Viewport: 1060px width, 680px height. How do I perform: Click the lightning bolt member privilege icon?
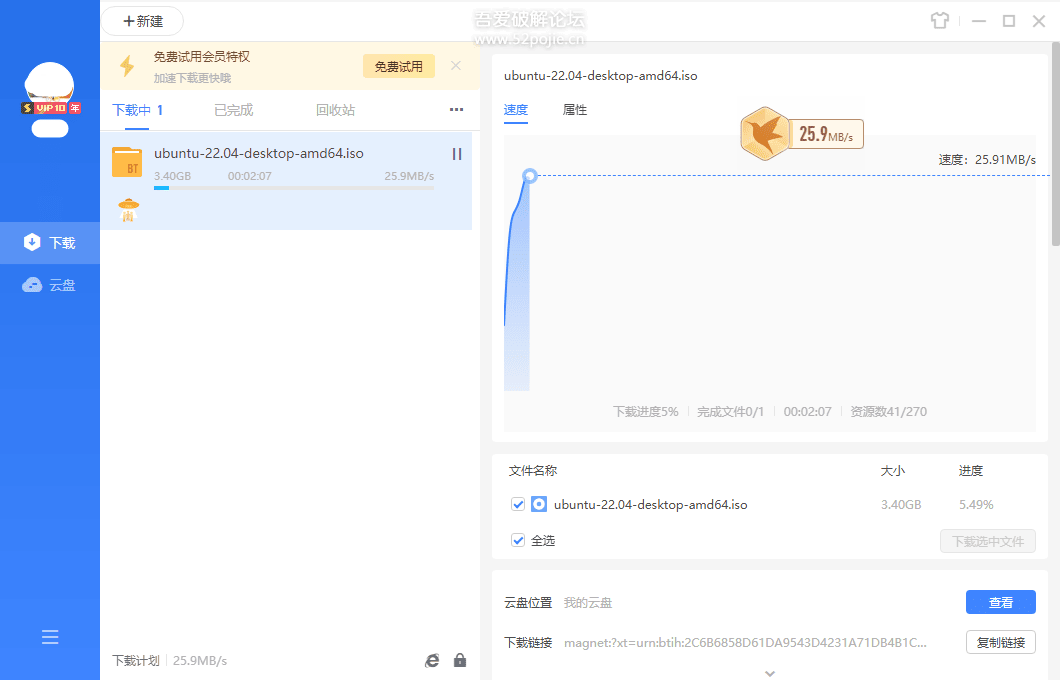(x=127, y=66)
